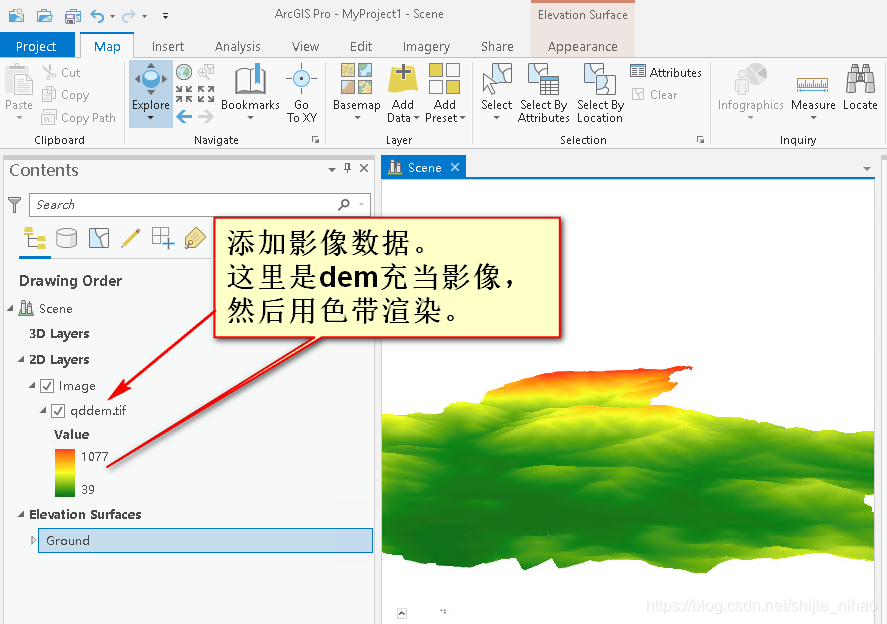Switch to the Imagery ribbon tab

pyautogui.click(x=426, y=46)
